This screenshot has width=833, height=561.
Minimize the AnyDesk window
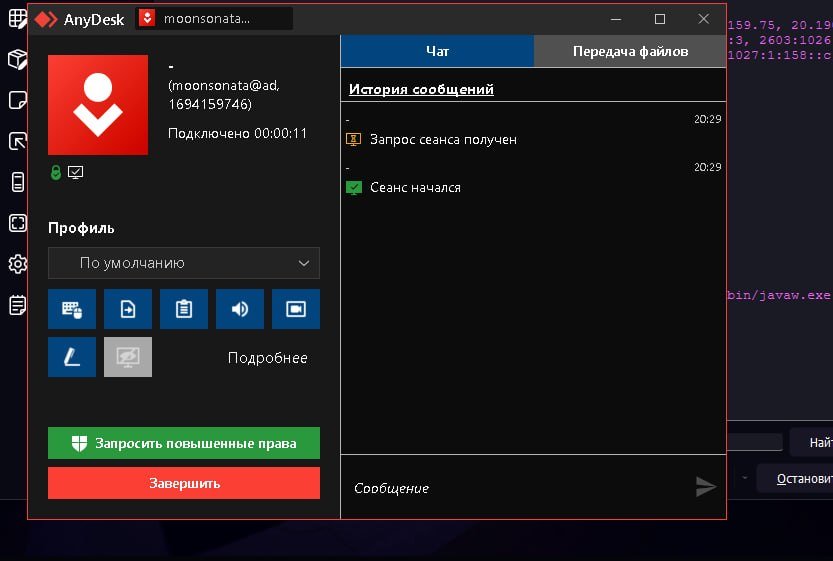coord(616,19)
